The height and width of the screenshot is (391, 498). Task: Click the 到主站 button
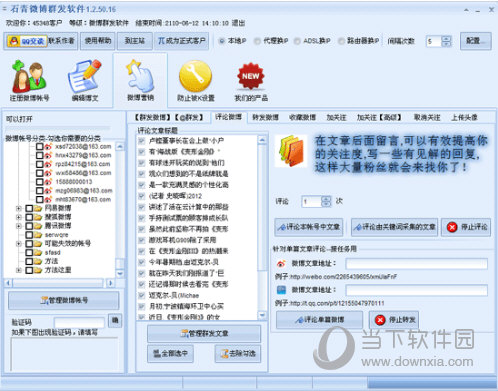pyautogui.click(x=135, y=41)
